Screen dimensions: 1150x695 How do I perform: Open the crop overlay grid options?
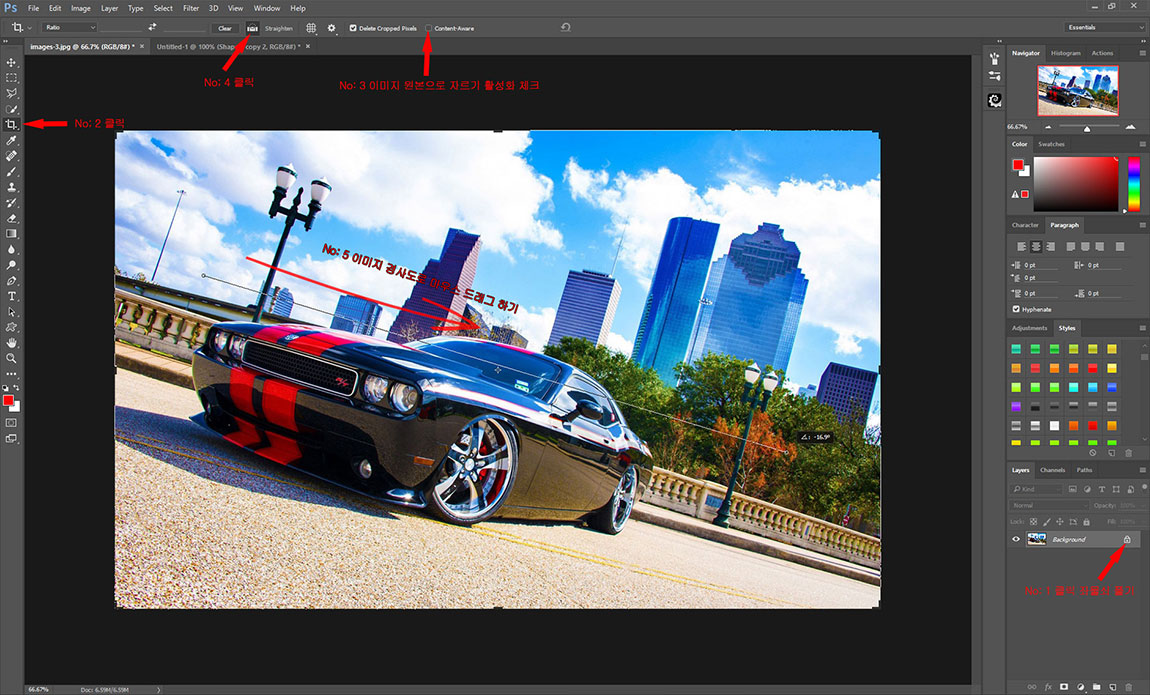point(311,28)
